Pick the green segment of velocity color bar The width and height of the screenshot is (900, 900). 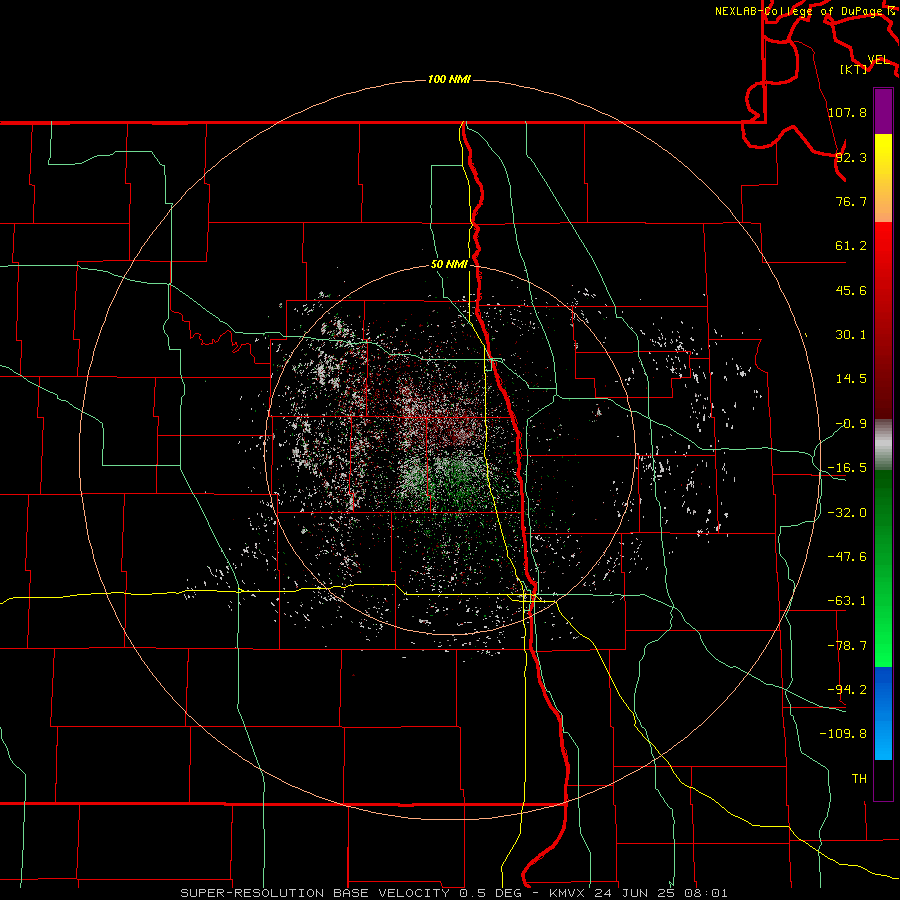coord(883,568)
